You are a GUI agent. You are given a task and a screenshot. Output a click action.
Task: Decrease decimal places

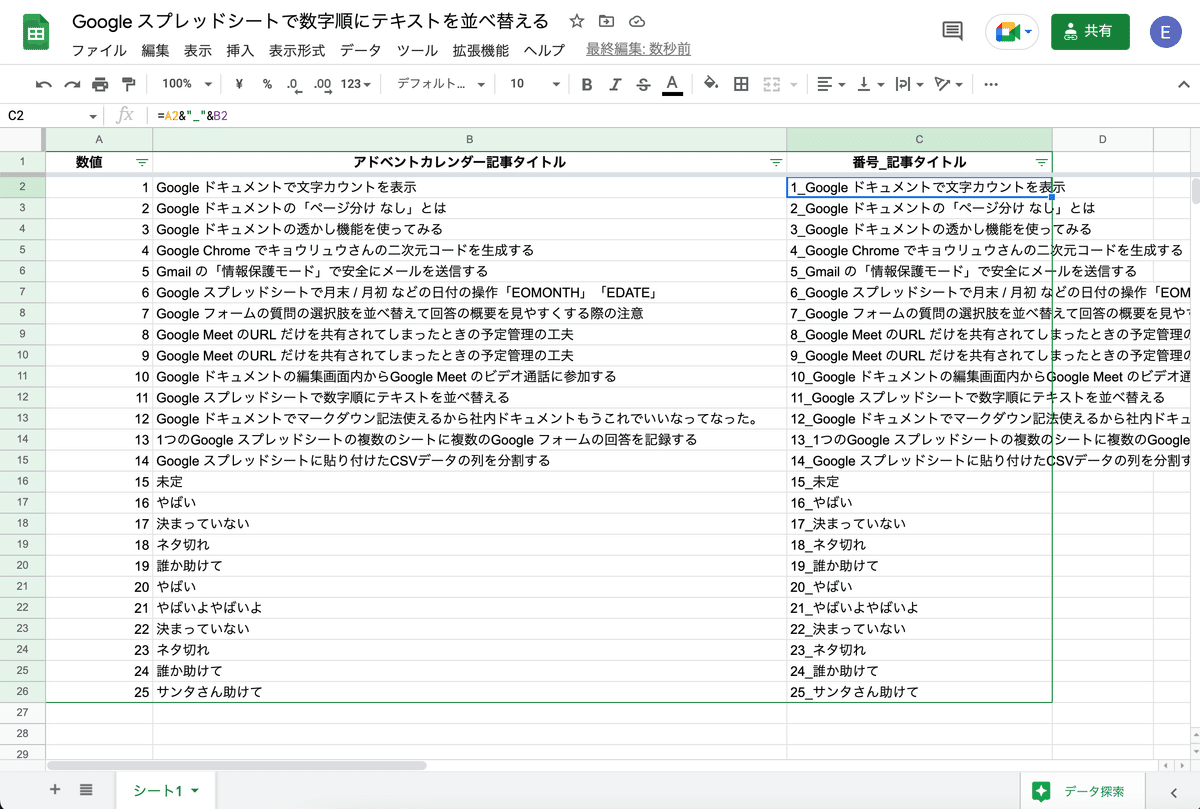tap(293, 84)
